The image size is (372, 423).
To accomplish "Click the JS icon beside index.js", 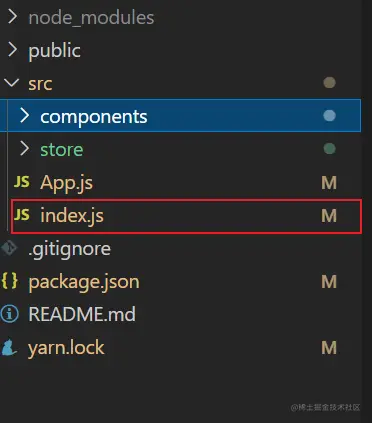I will pyautogui.click(x=22, y=215).
